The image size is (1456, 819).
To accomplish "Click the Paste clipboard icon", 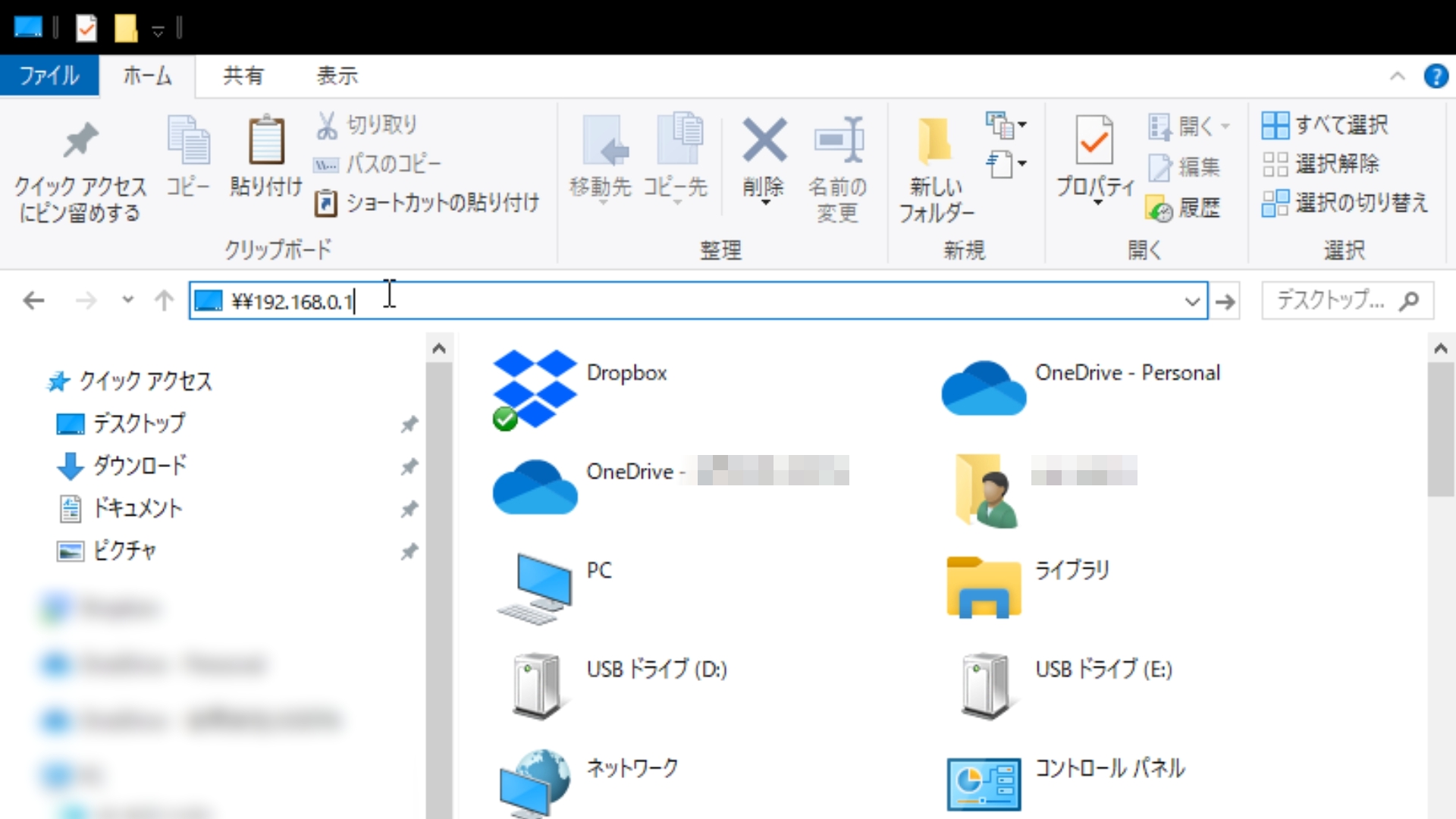I will (x=266, y=142).
